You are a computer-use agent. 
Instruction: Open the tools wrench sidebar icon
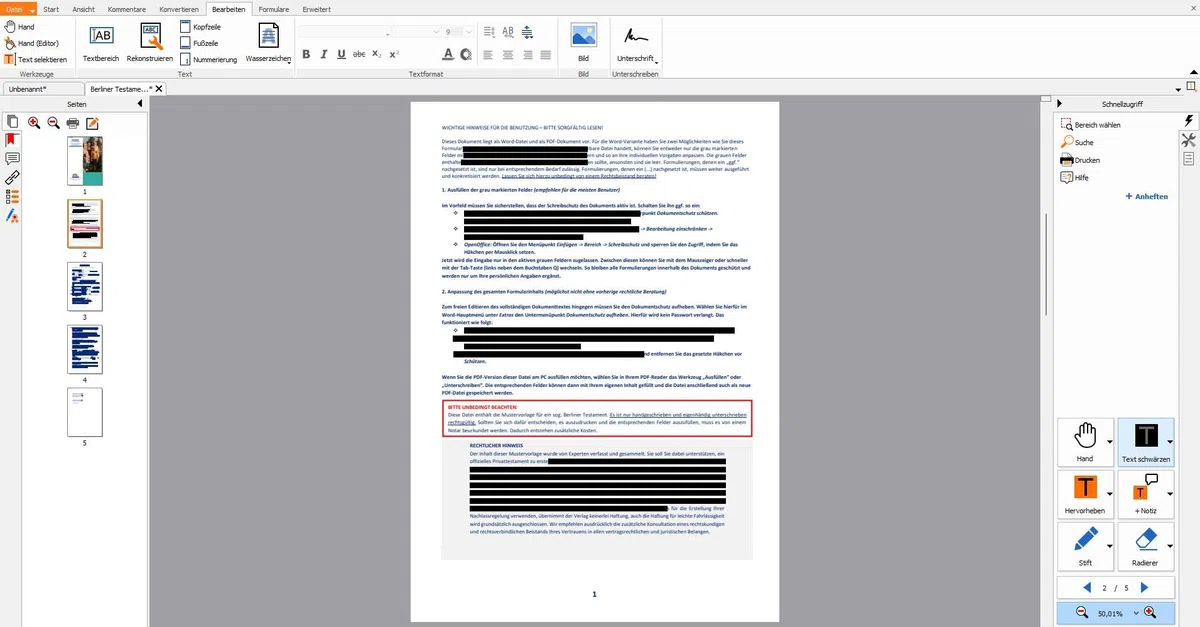click(1189, 139)
